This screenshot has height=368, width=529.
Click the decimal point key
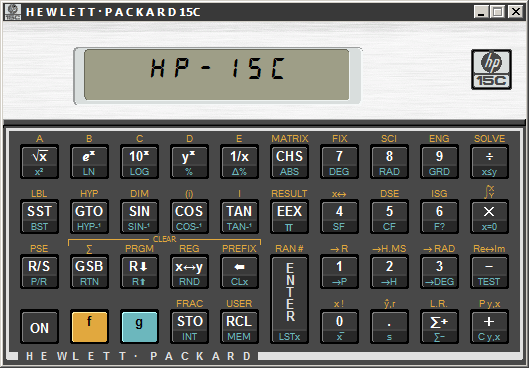pyautogui.click(x=389, y=327)
